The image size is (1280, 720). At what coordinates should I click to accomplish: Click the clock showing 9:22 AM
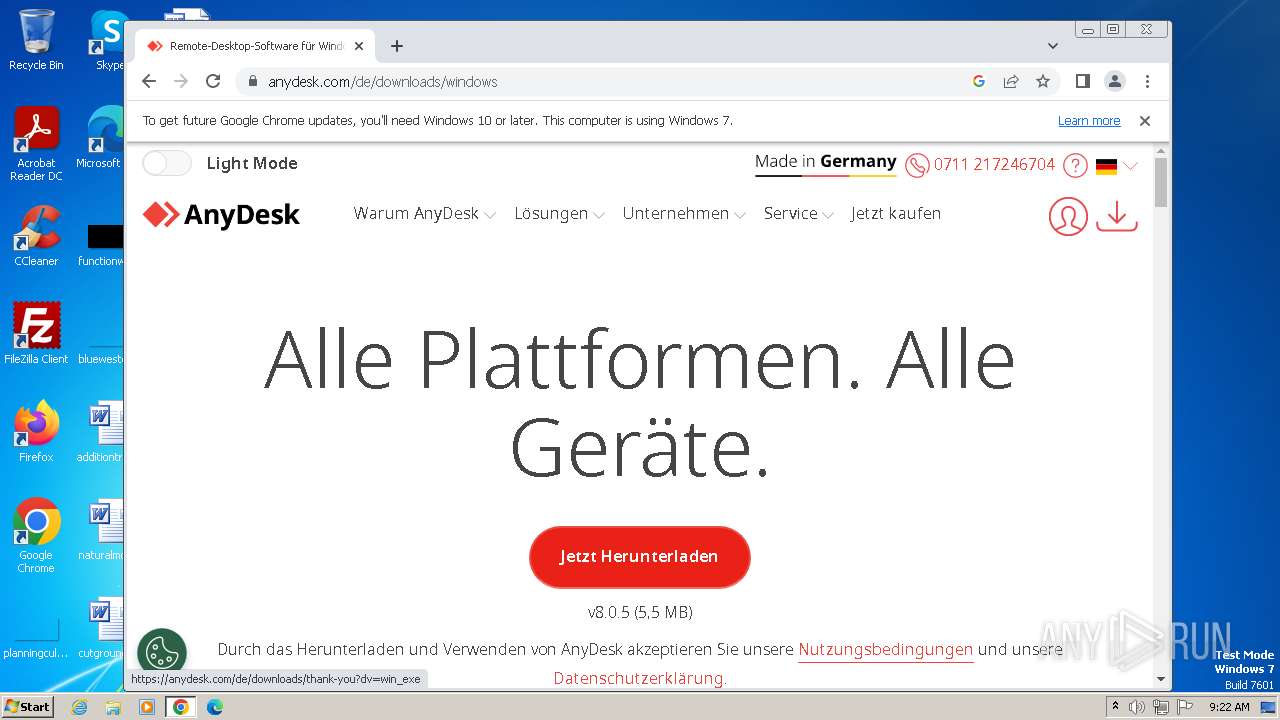coord(1229,707)
